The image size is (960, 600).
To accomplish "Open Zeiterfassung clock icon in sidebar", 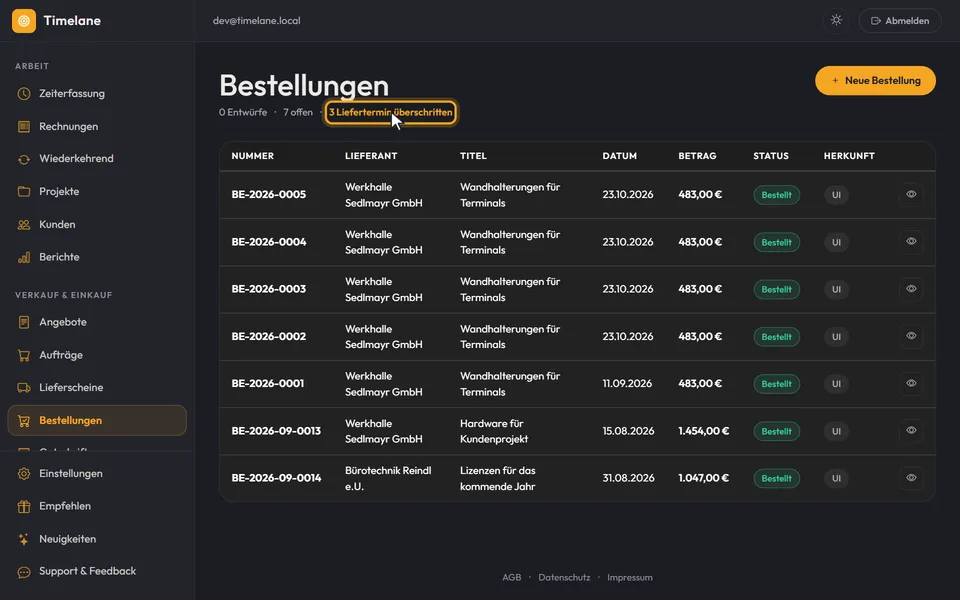I will (24, 94).
